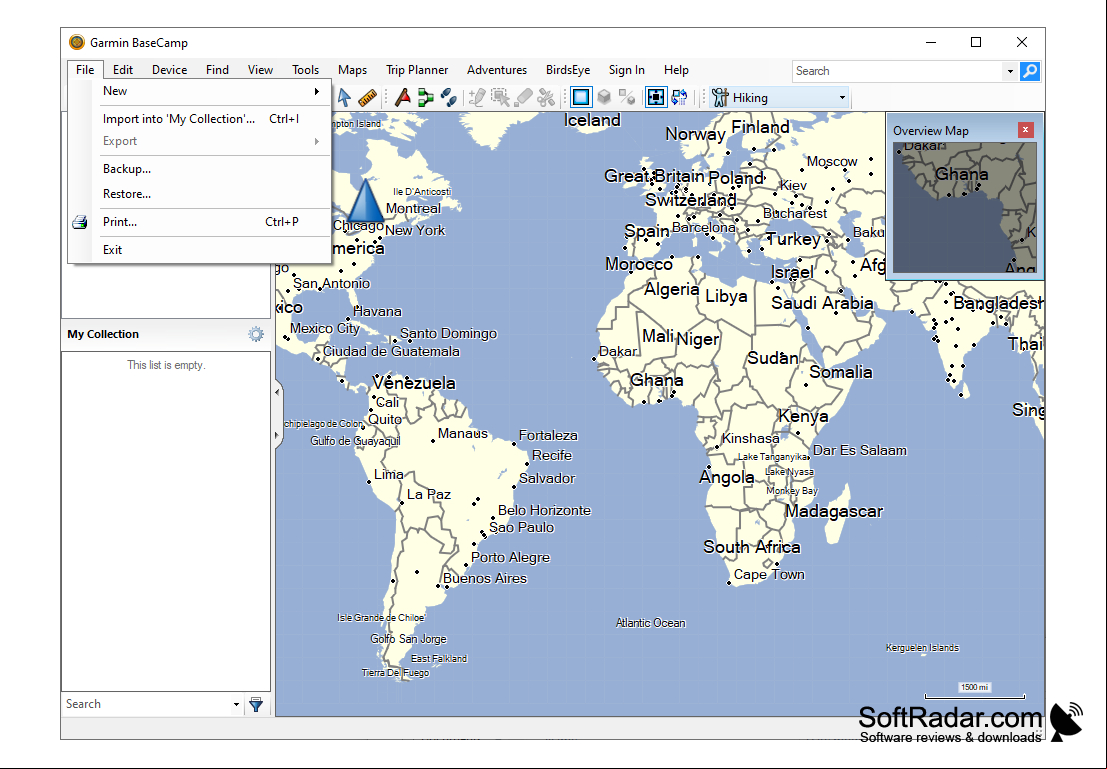Click the Saudi Arabia map label
1107x769 pixels.
pos(822,303)
